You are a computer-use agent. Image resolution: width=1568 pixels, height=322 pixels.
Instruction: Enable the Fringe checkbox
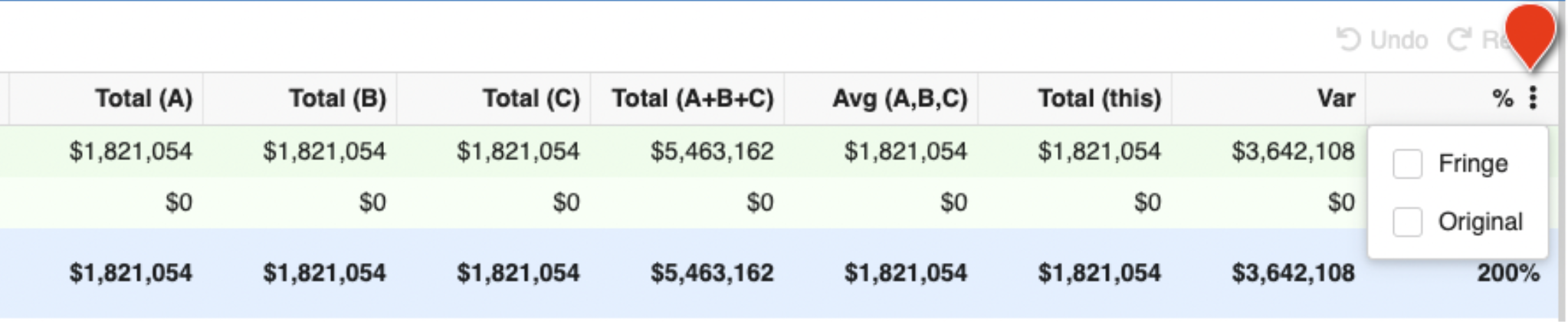click(x=1407, y=163)
